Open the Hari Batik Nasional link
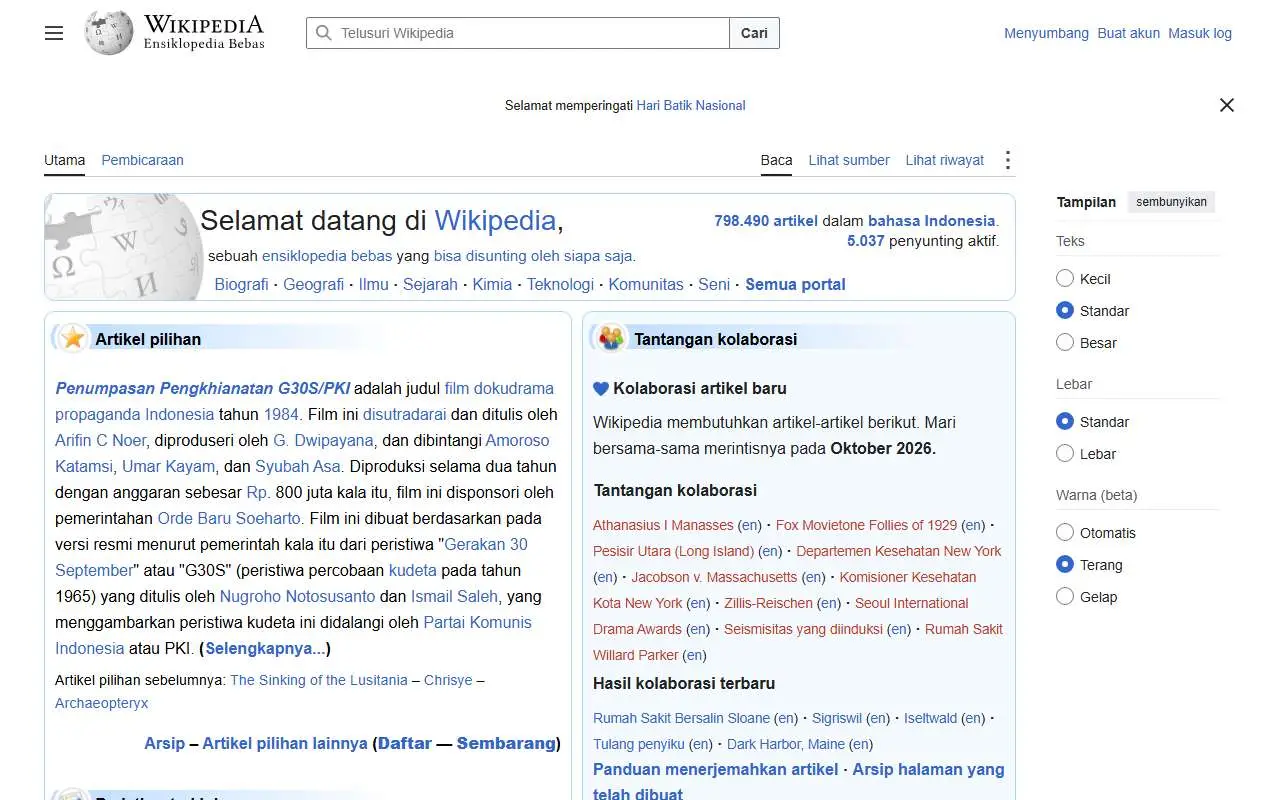The width and height of the screenshot is (1280, 800). (x=691, y=105)
